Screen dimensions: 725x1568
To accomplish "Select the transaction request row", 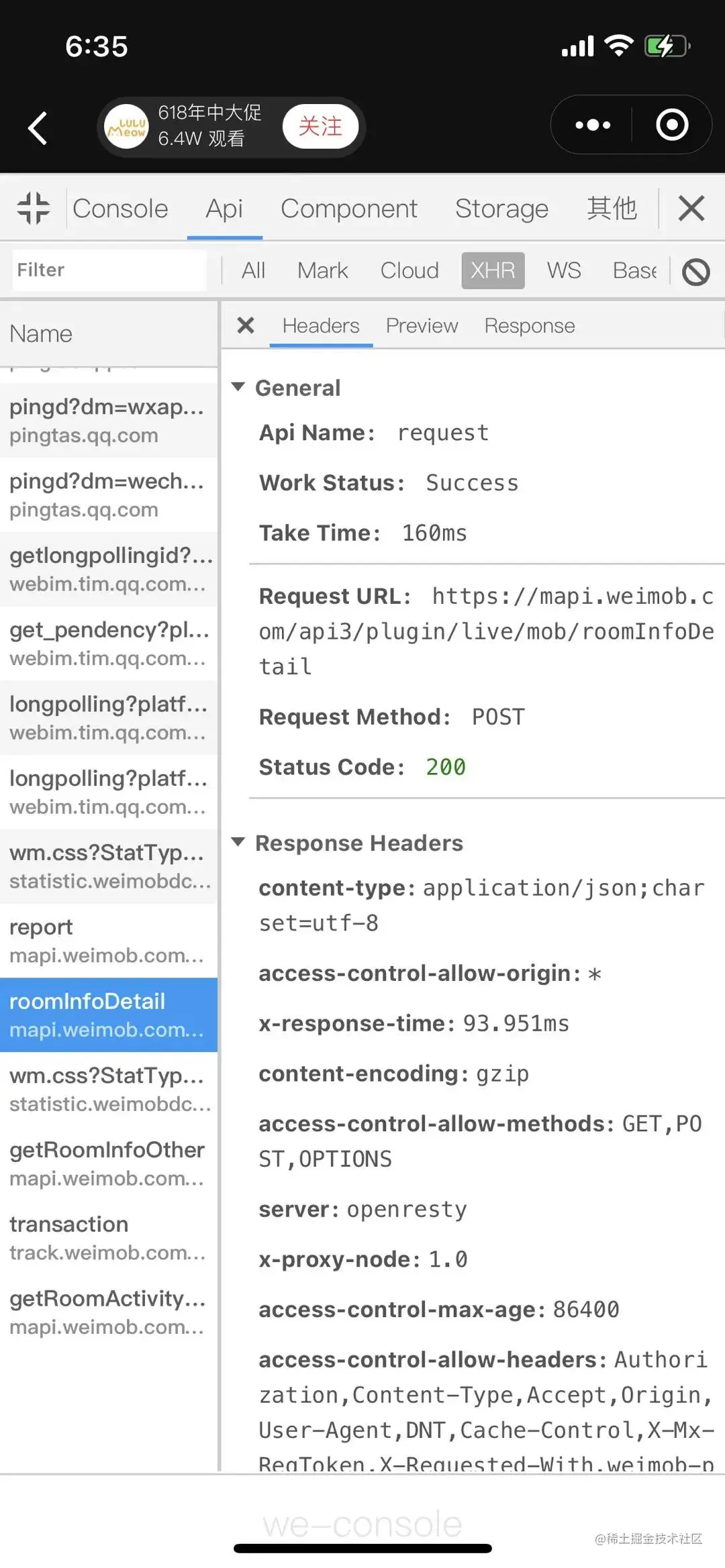I will (x=109, y=1238).
